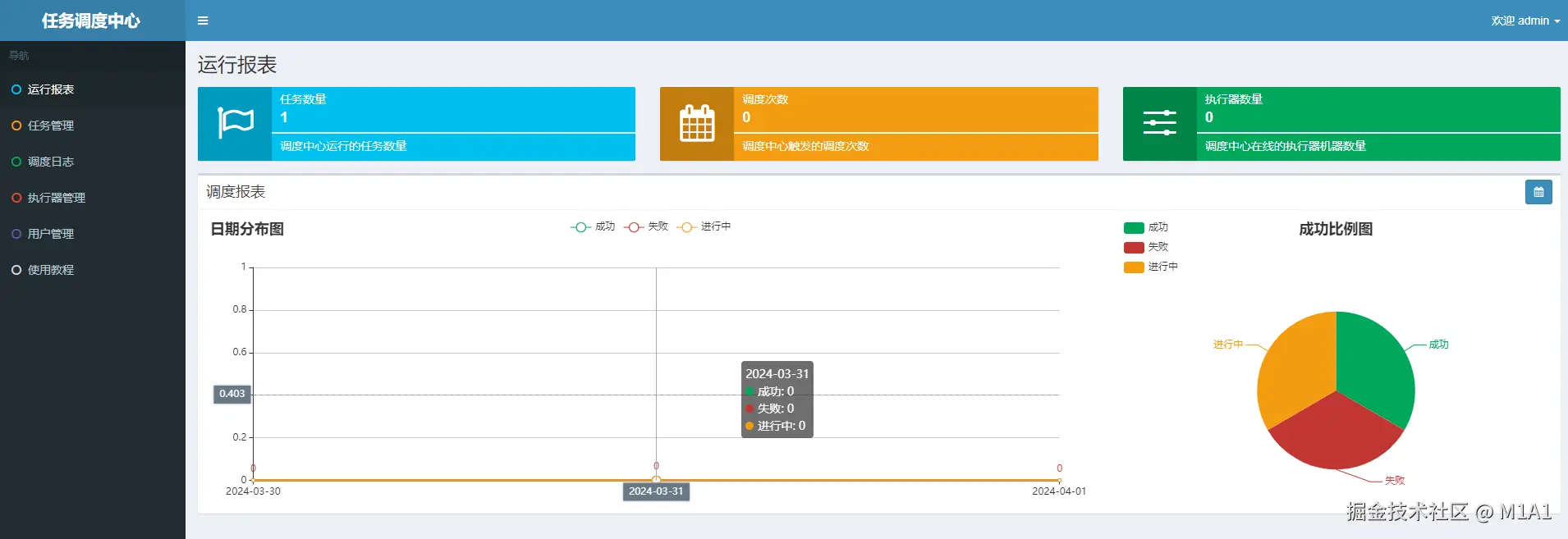This screenshot has width=1568, height=539.
Task: Expand the 欢迎 admin user dropdown
Action: (x=1525, y=21)
